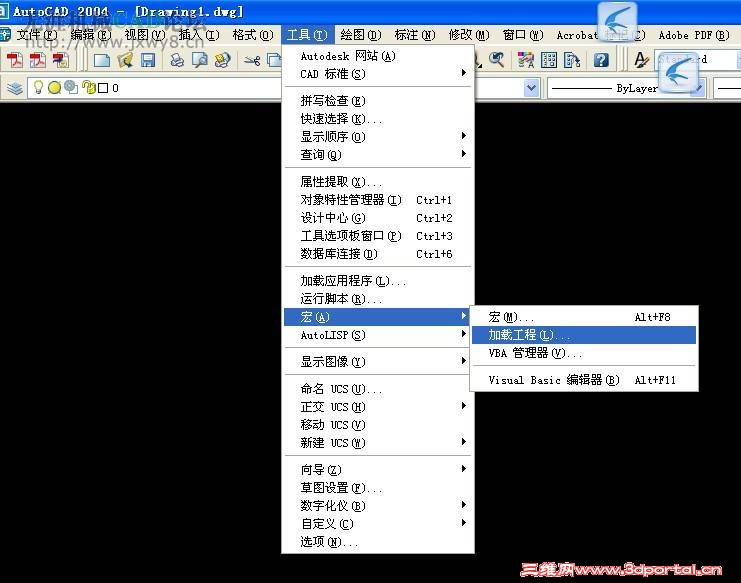Open the DesignCenter grid icon
Image resolution: width=741 pixels, height=583 pixels.
coord(549,60)
